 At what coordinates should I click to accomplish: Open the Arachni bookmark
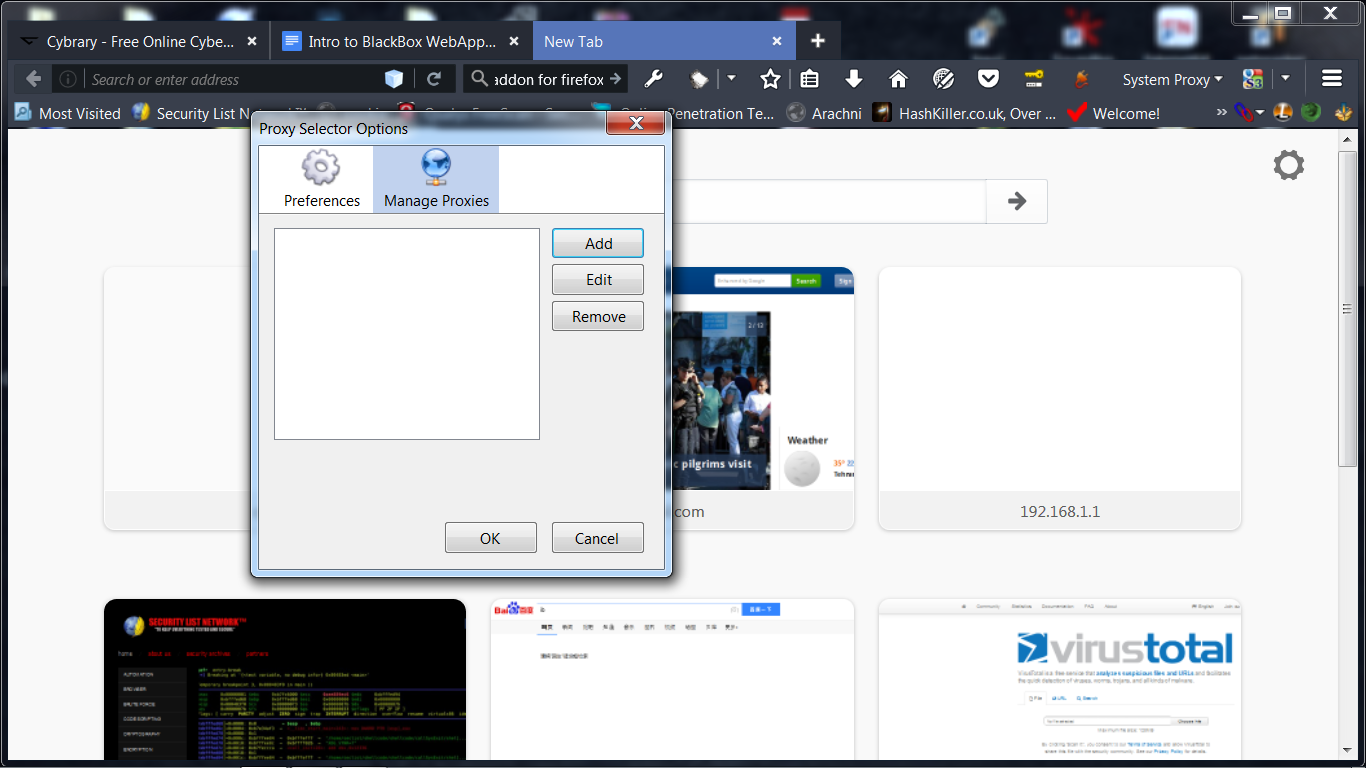[x=824, y=113]
